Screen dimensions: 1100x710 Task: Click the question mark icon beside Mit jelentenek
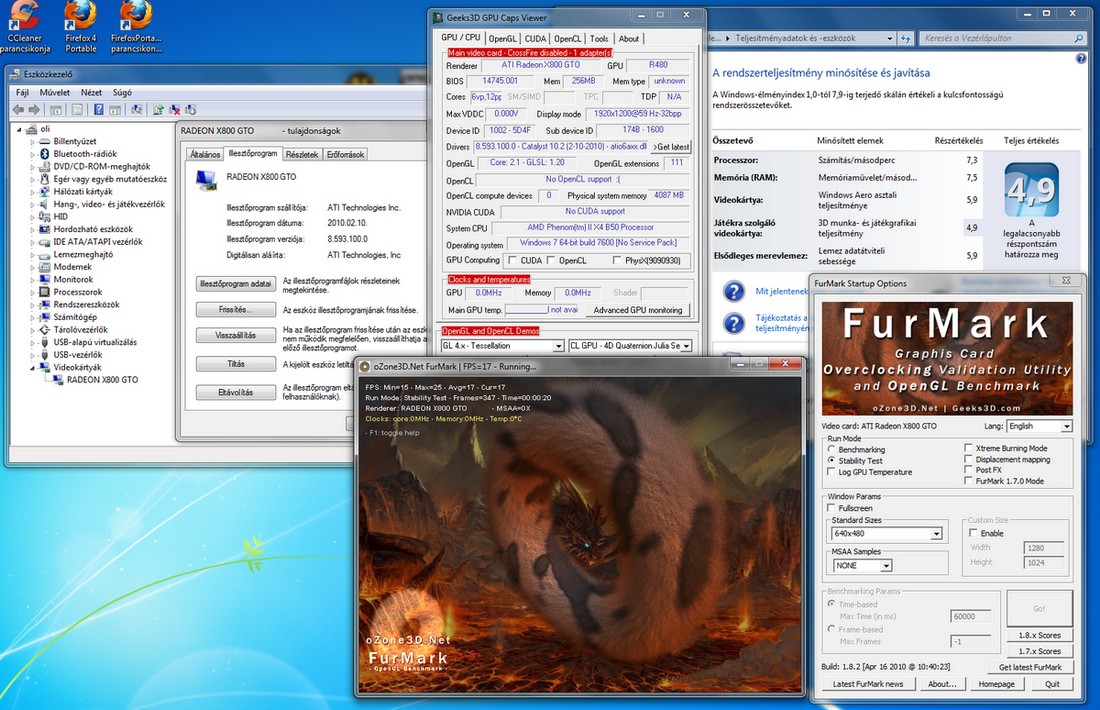[x=734, y=291]
